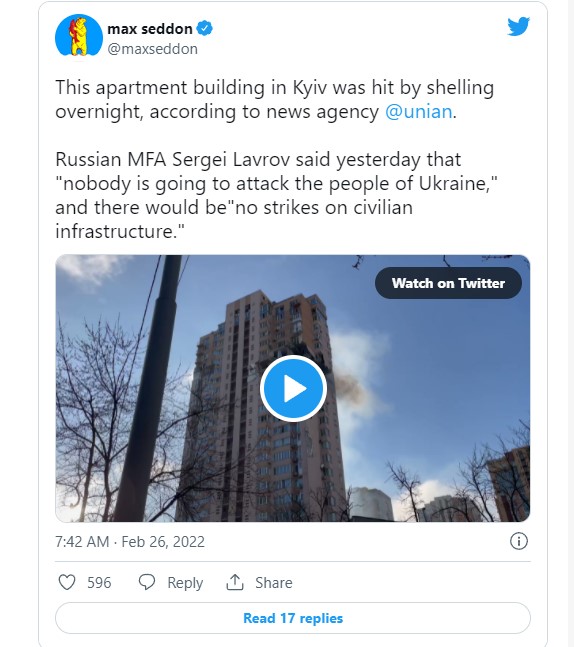
Task: Click the apartment building video thumbnail
Action: [x=293, y=388]
